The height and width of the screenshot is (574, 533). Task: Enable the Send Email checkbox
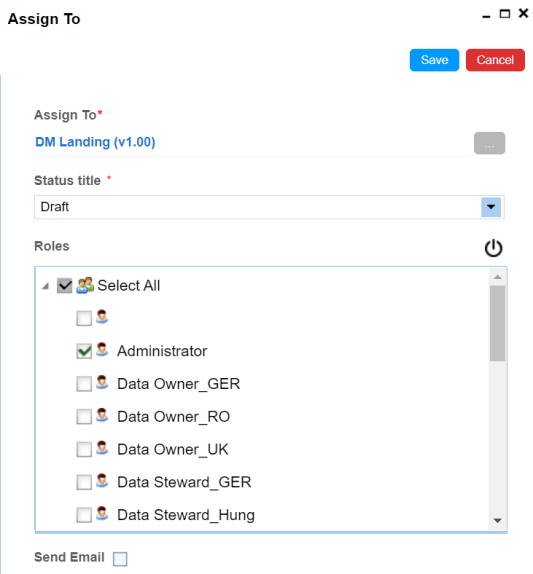pyautogui.click(x=120, y=559)
